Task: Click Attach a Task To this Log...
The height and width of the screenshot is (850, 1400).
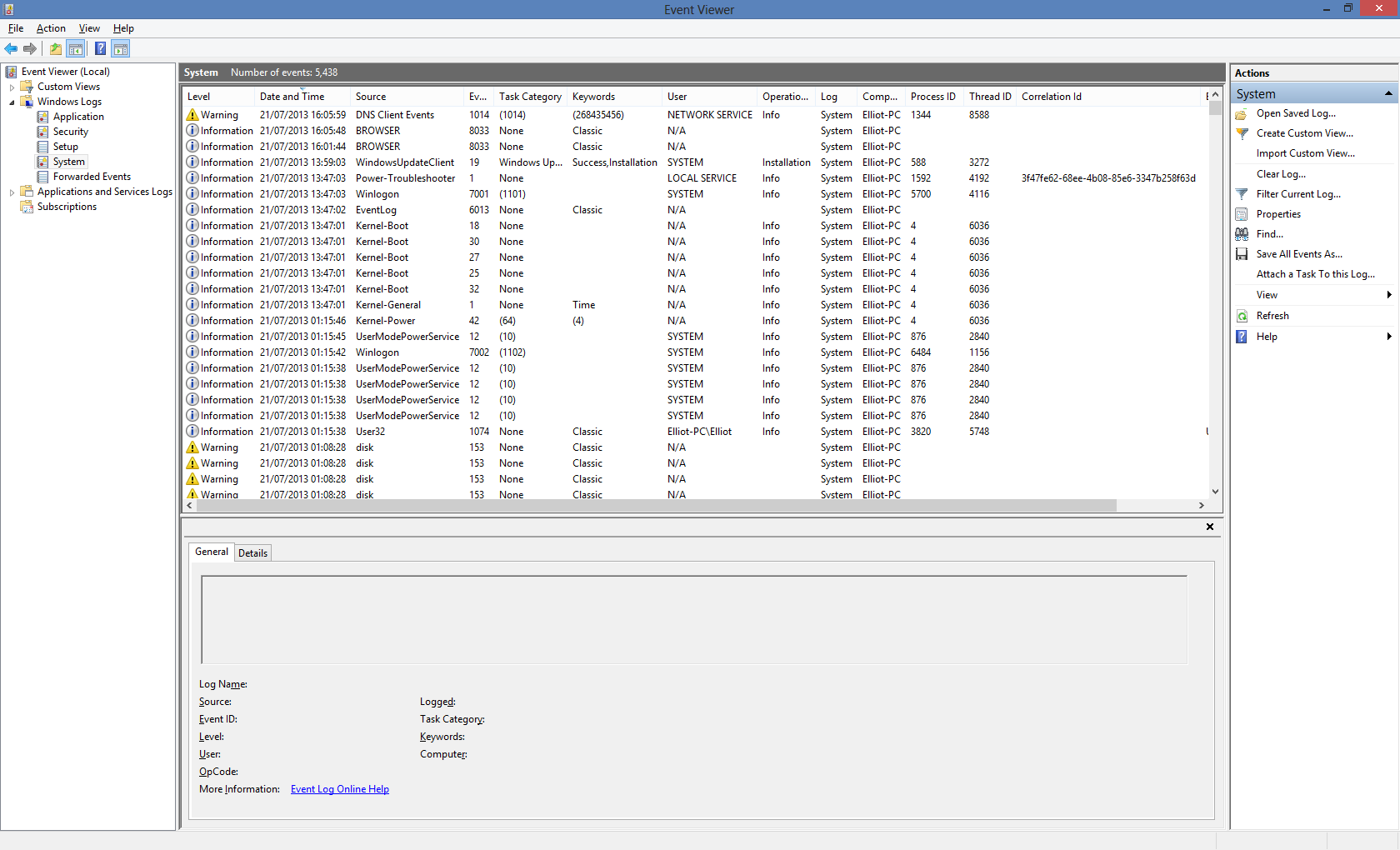Action: click(1316, 274)
